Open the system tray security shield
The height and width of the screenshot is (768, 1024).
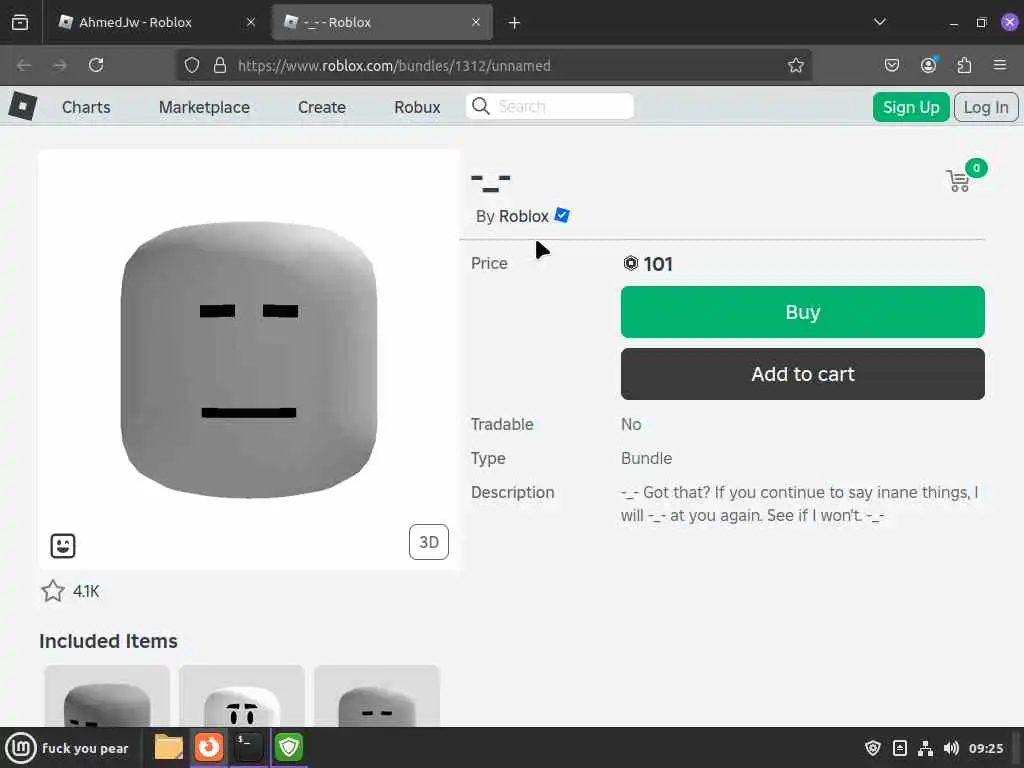[x=873, y=748]
